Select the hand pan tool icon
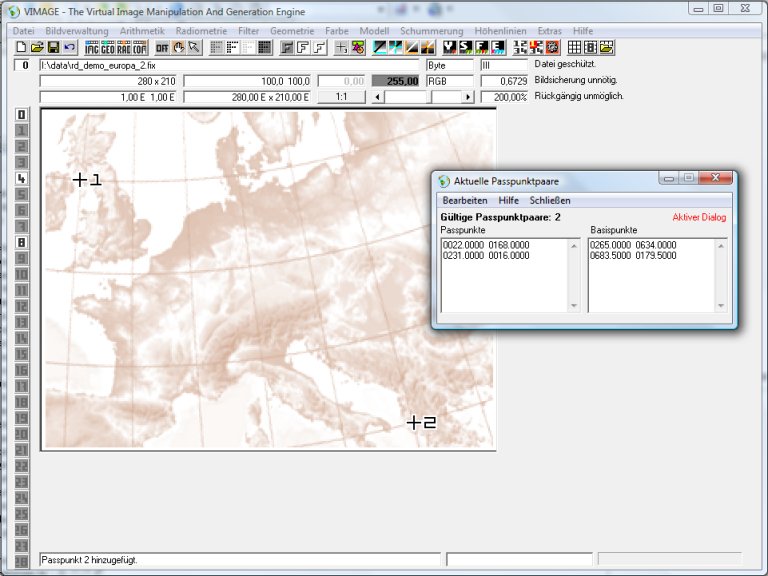 tap(179, 47)
